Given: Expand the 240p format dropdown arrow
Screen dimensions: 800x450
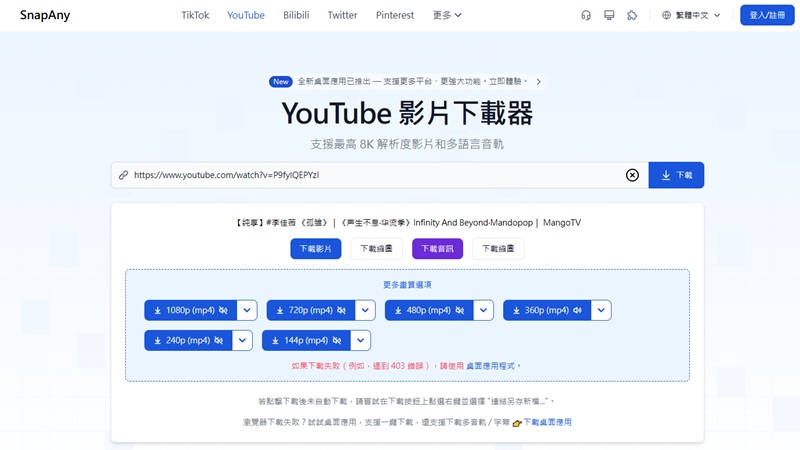Looking at the screenshot, I should tap(242, 340).
